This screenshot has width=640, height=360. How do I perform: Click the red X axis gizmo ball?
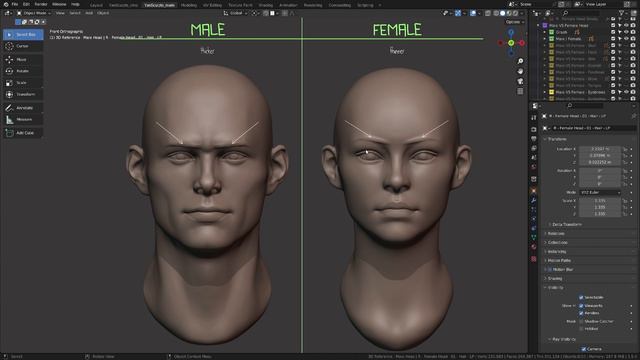(x=522, y=43)
